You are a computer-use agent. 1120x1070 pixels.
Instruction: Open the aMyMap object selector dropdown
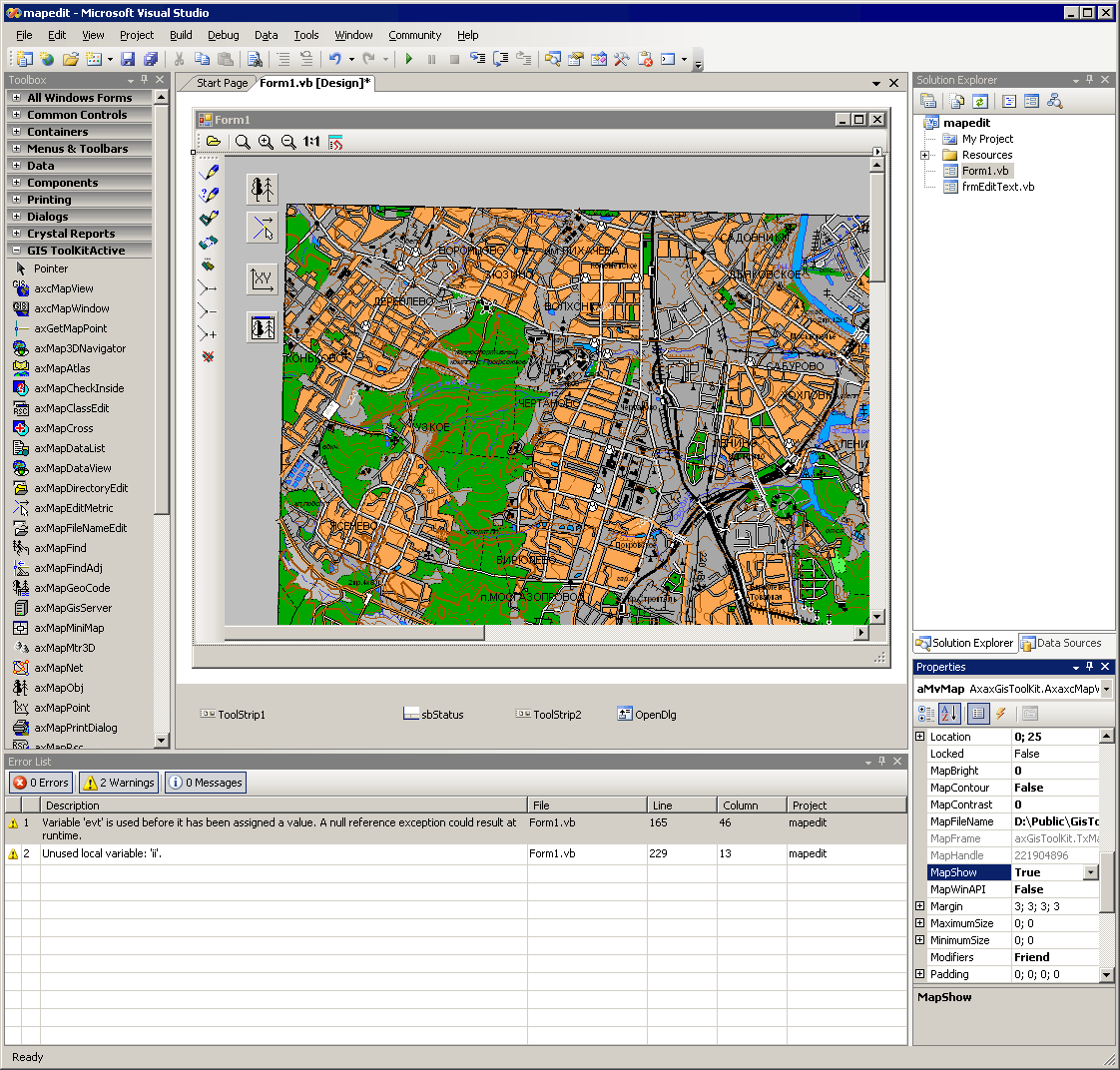pos(1106,690)
